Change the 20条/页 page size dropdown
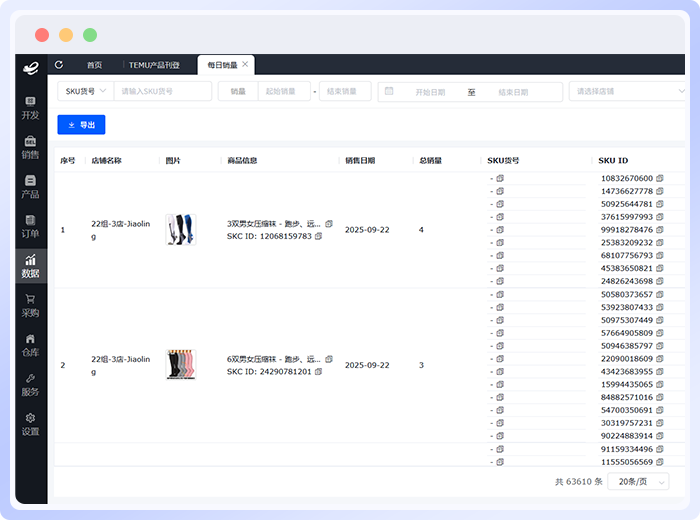700x520 pixels. tap(638, 481)
